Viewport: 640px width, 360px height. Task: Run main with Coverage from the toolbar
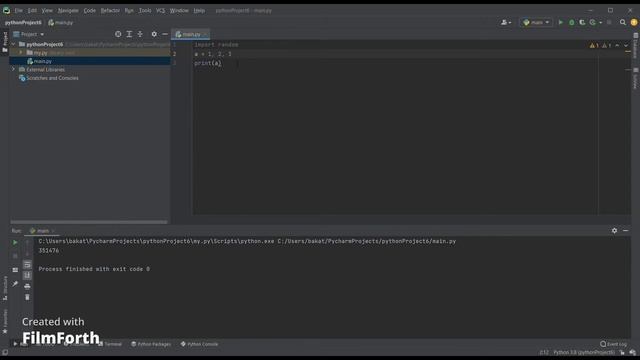coord(582,22)
